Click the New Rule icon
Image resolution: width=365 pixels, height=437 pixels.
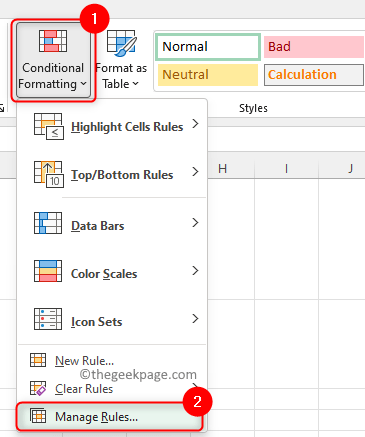point(38,360)
